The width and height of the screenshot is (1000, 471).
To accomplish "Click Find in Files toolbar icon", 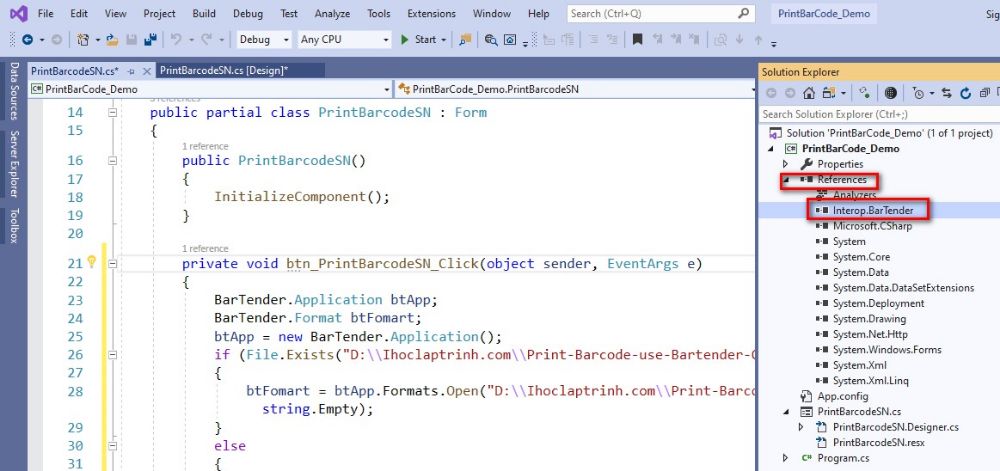I will 490,40.
